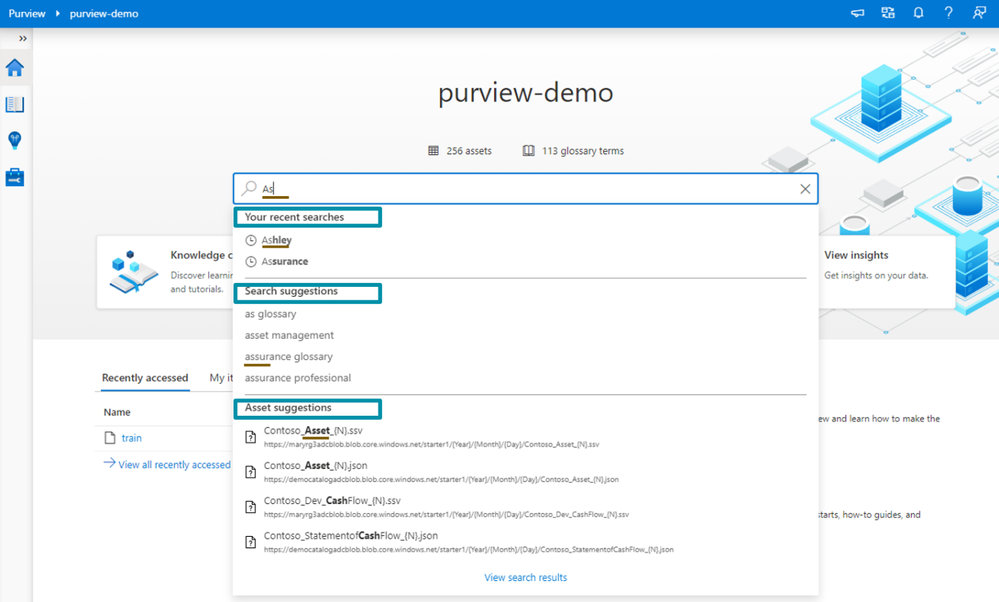Click inside the search box containing As
This screenshot has width=999, height=602.
pyautogui.click(x=526, y=189)
